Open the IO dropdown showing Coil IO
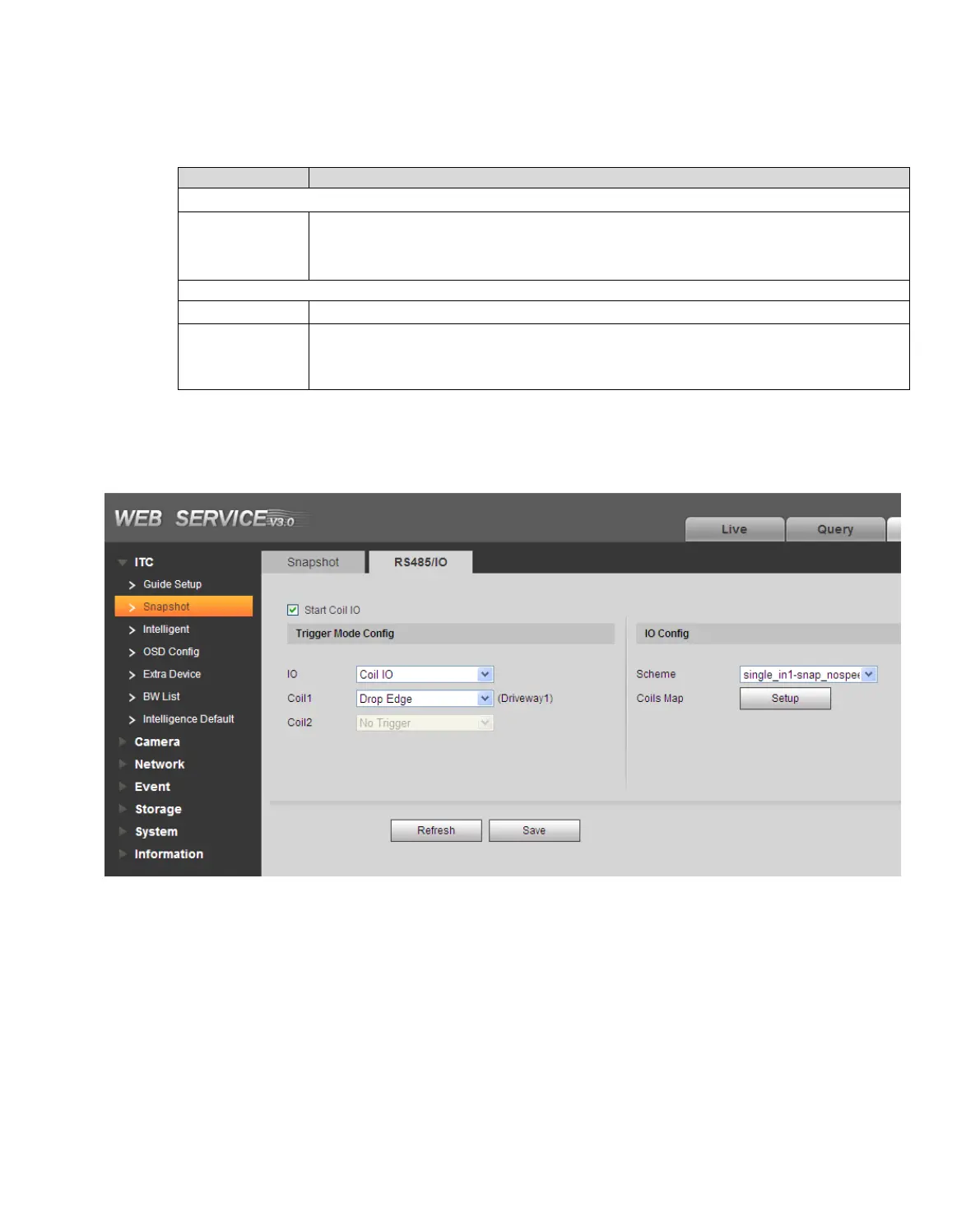Screen dimensions: 980x1213 pyautogui.click(x=425, y=675)
